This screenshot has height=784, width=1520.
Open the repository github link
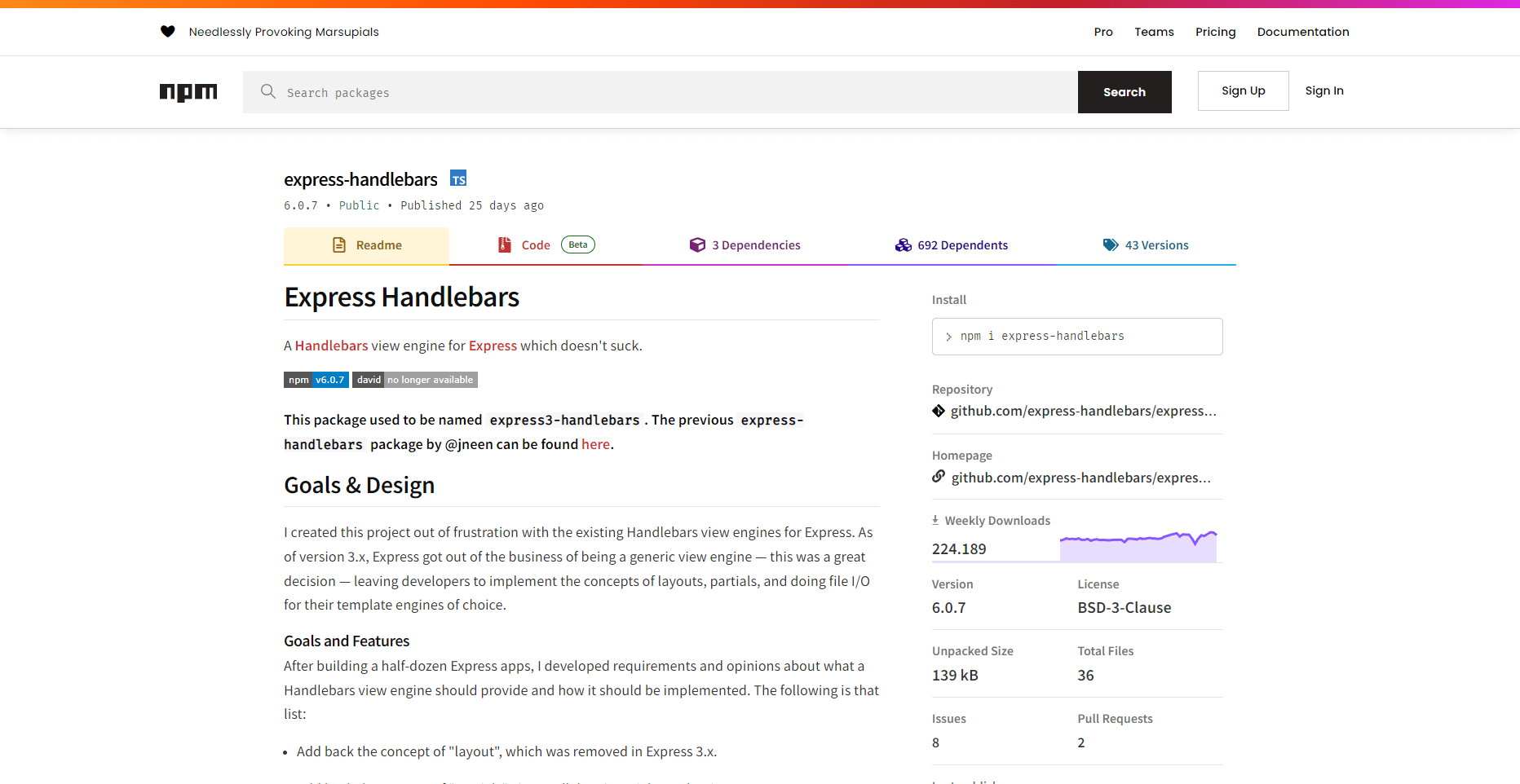[1083, 411]
